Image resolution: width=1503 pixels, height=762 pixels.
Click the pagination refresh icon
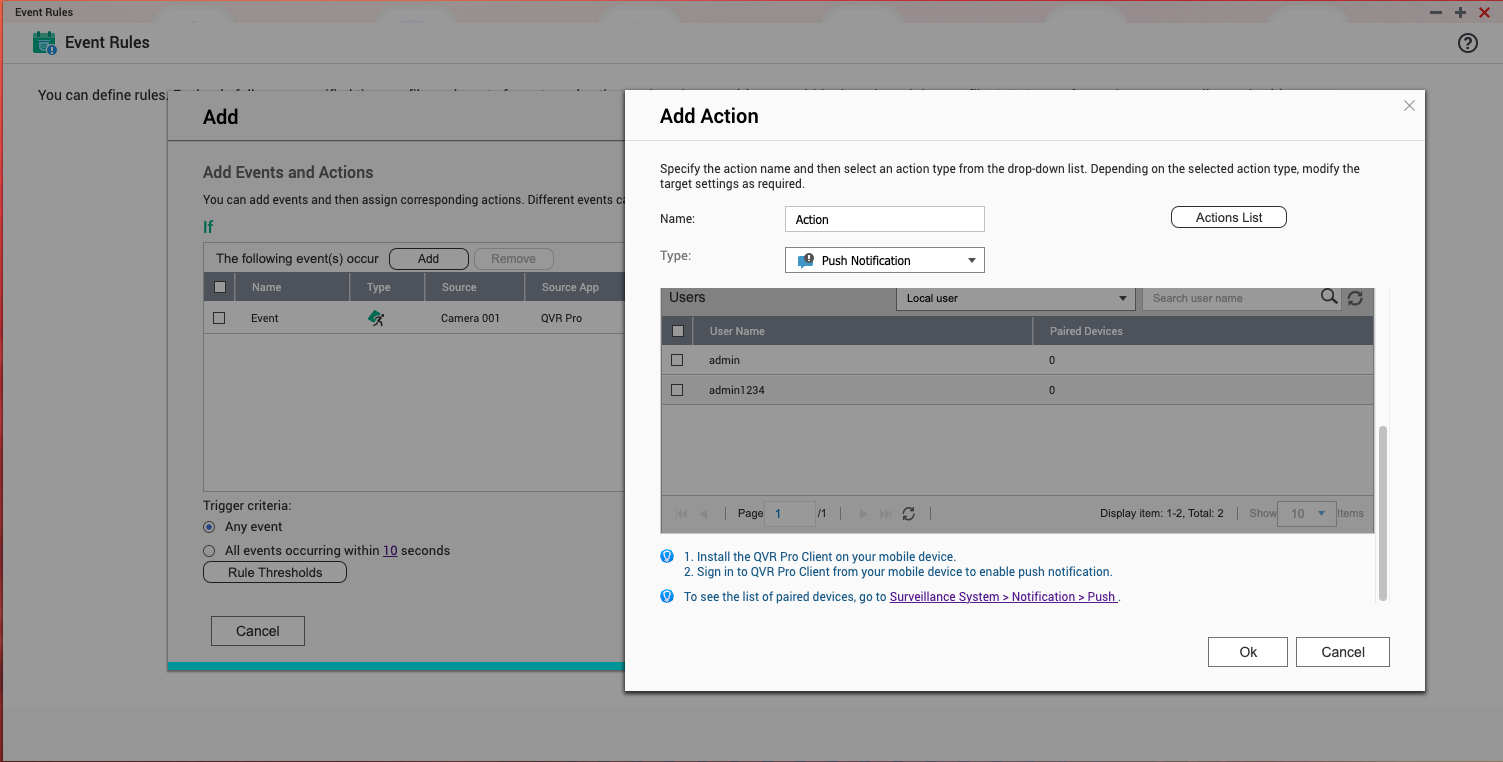click(908, 513)
